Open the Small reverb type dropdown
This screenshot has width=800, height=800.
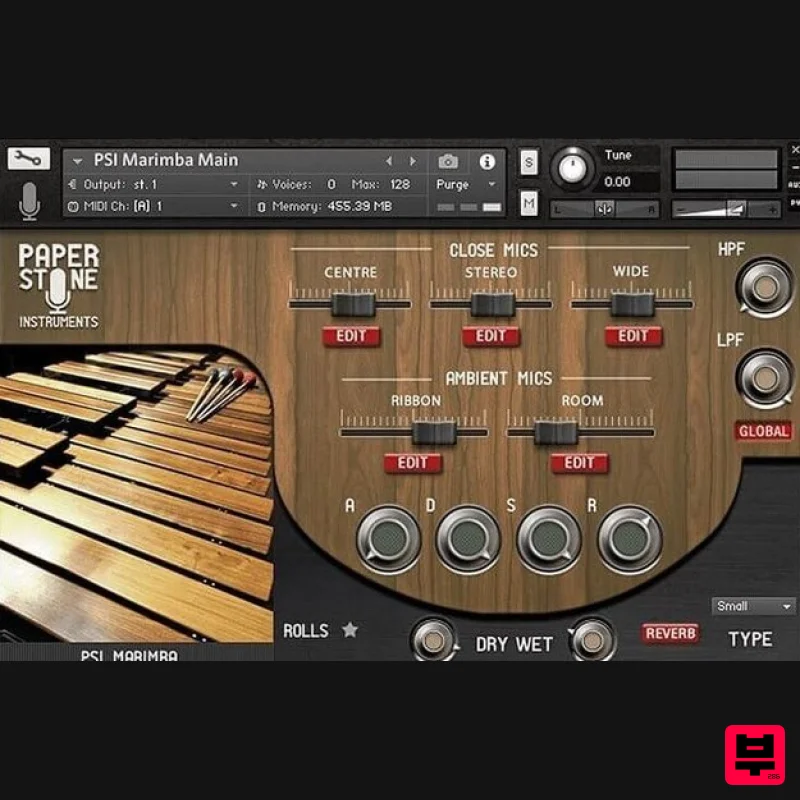pyautogui.click(x=753, y=606)
